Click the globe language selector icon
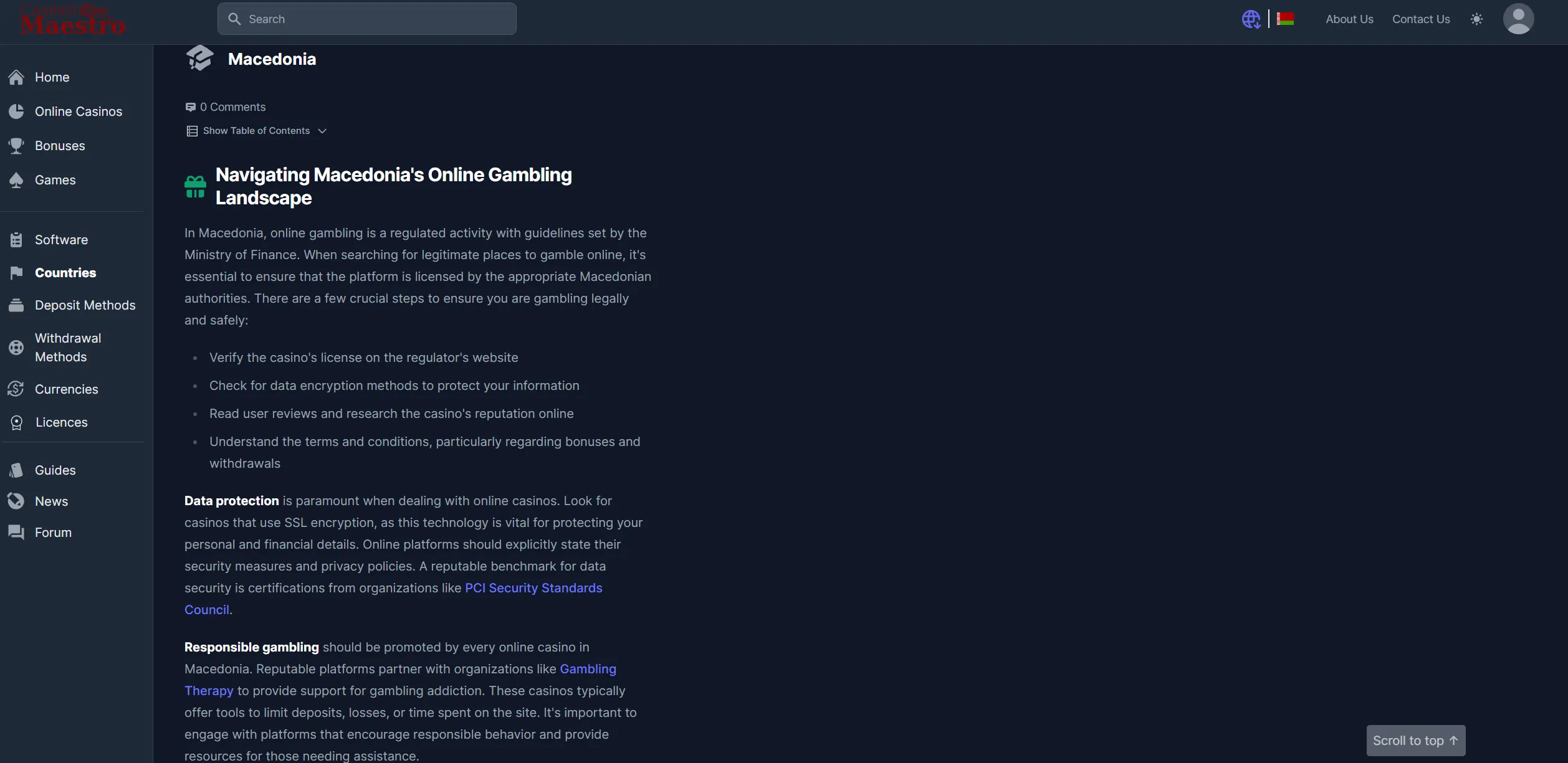 click(x=1251, y=19)
